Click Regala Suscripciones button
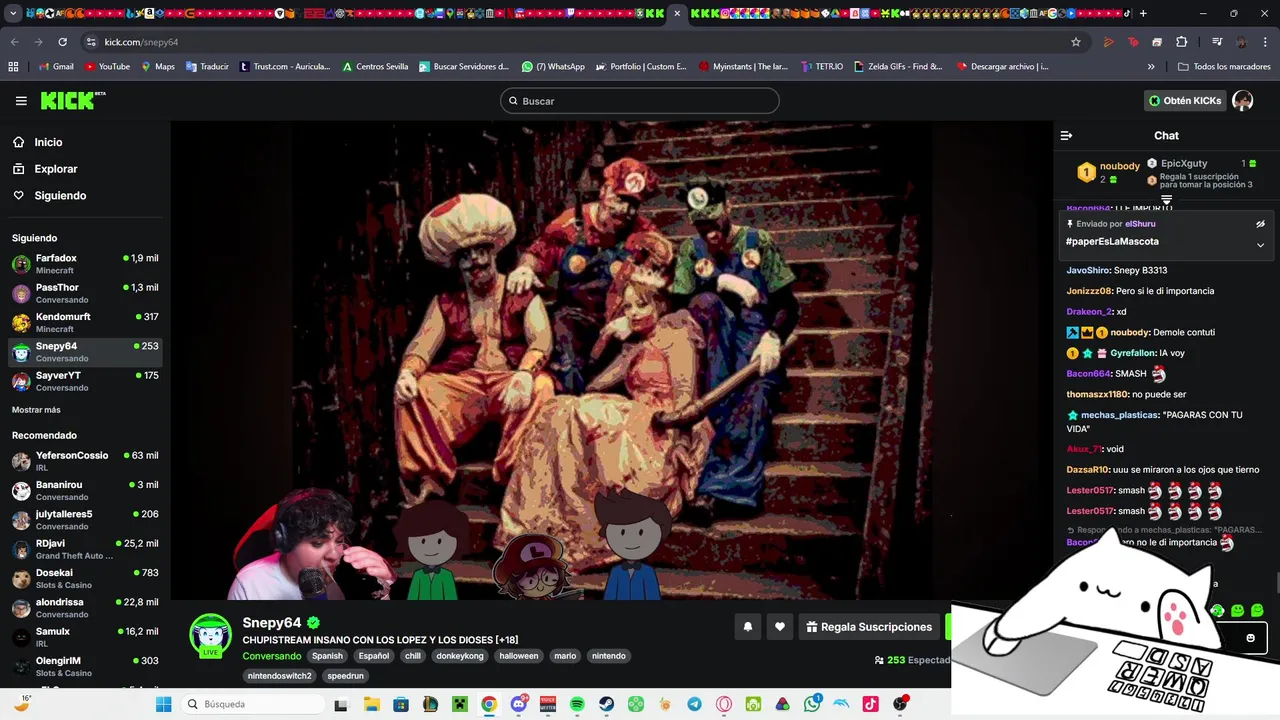Image resolution: width=1280 pixels, height=720 pixels. [x=869, y=627]
